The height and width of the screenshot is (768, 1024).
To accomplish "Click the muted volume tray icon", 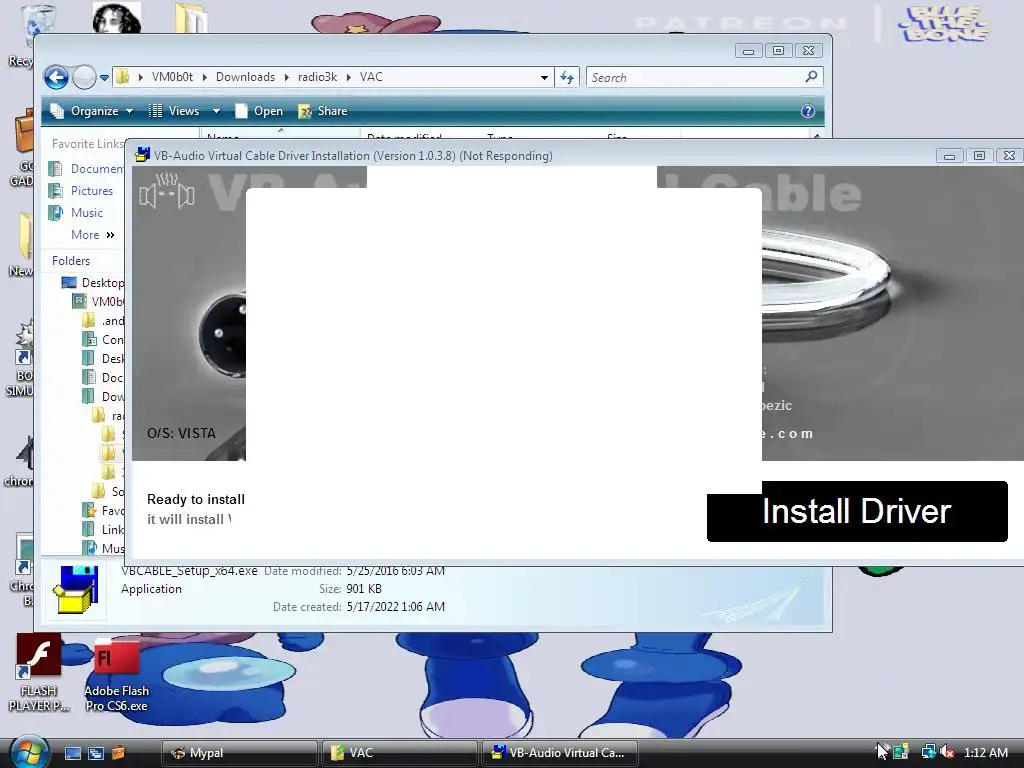I will pyautogui.click(x=948, y=752).
